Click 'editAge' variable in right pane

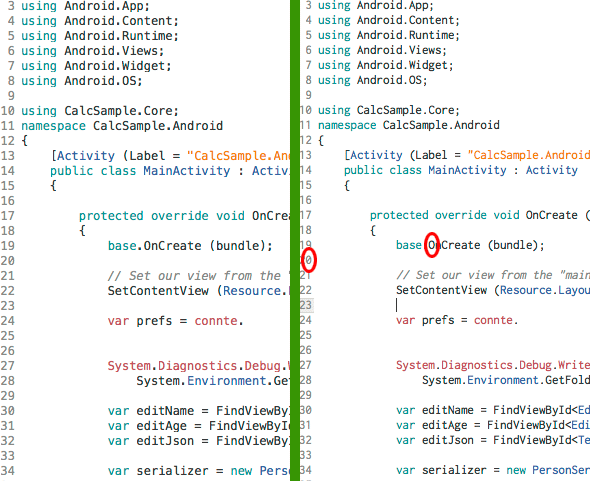(444, 425)
